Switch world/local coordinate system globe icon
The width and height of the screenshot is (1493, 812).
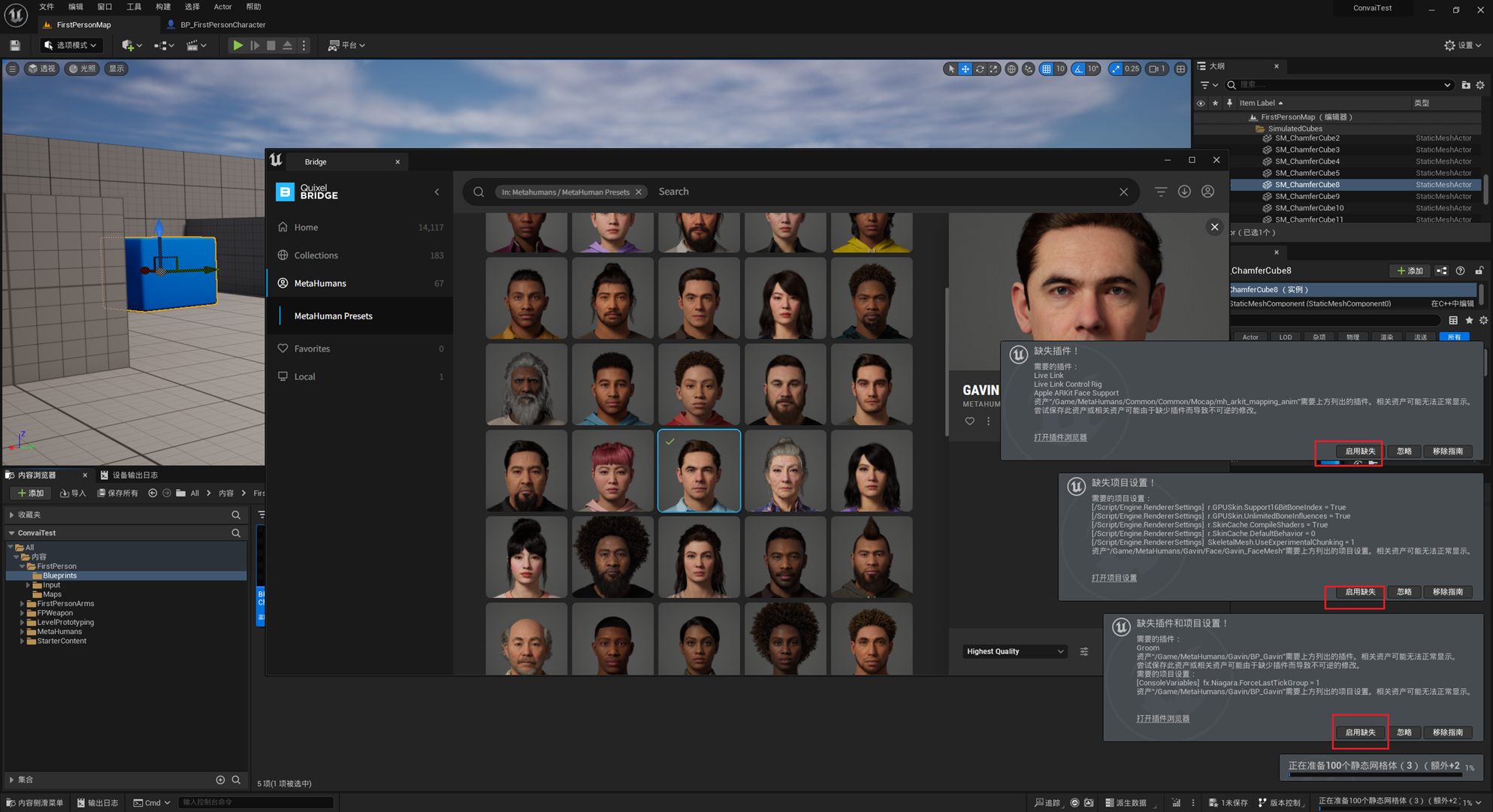[1011, 68]
